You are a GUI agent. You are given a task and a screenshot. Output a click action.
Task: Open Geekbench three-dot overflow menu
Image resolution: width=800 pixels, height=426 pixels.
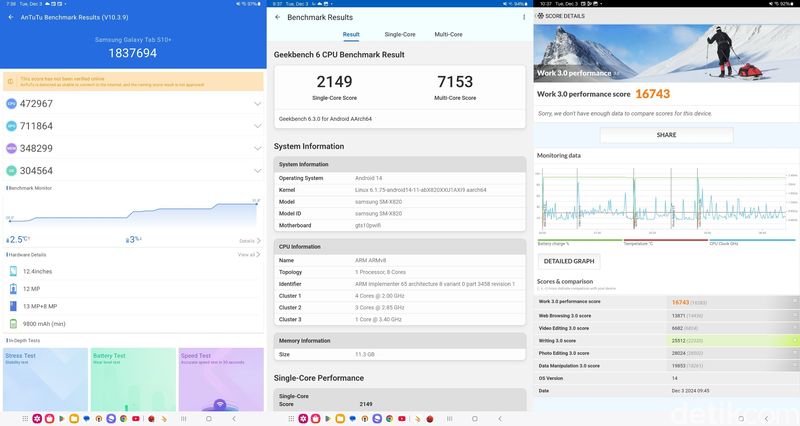point(524,17)
